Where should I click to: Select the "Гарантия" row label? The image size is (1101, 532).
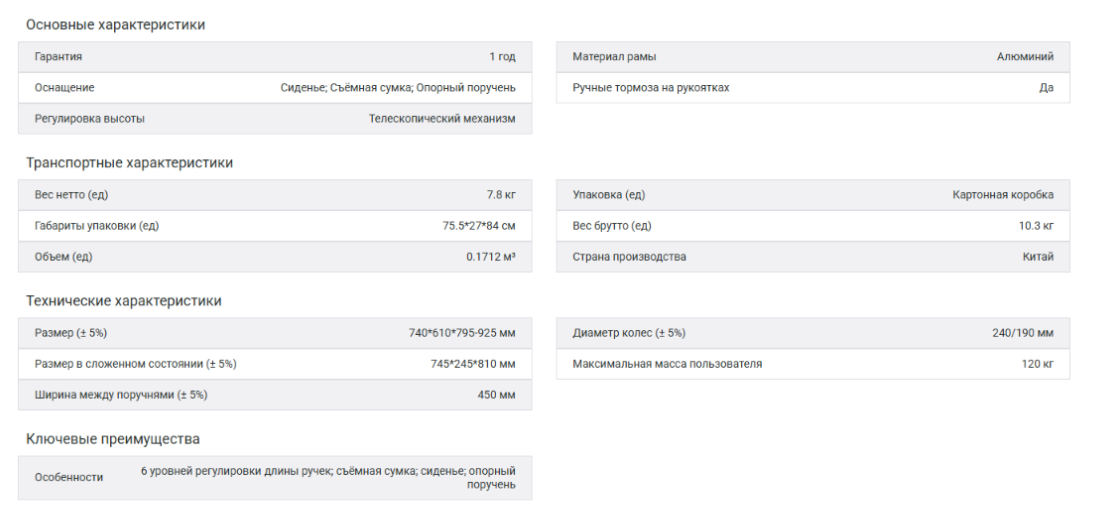click(58, 57)
